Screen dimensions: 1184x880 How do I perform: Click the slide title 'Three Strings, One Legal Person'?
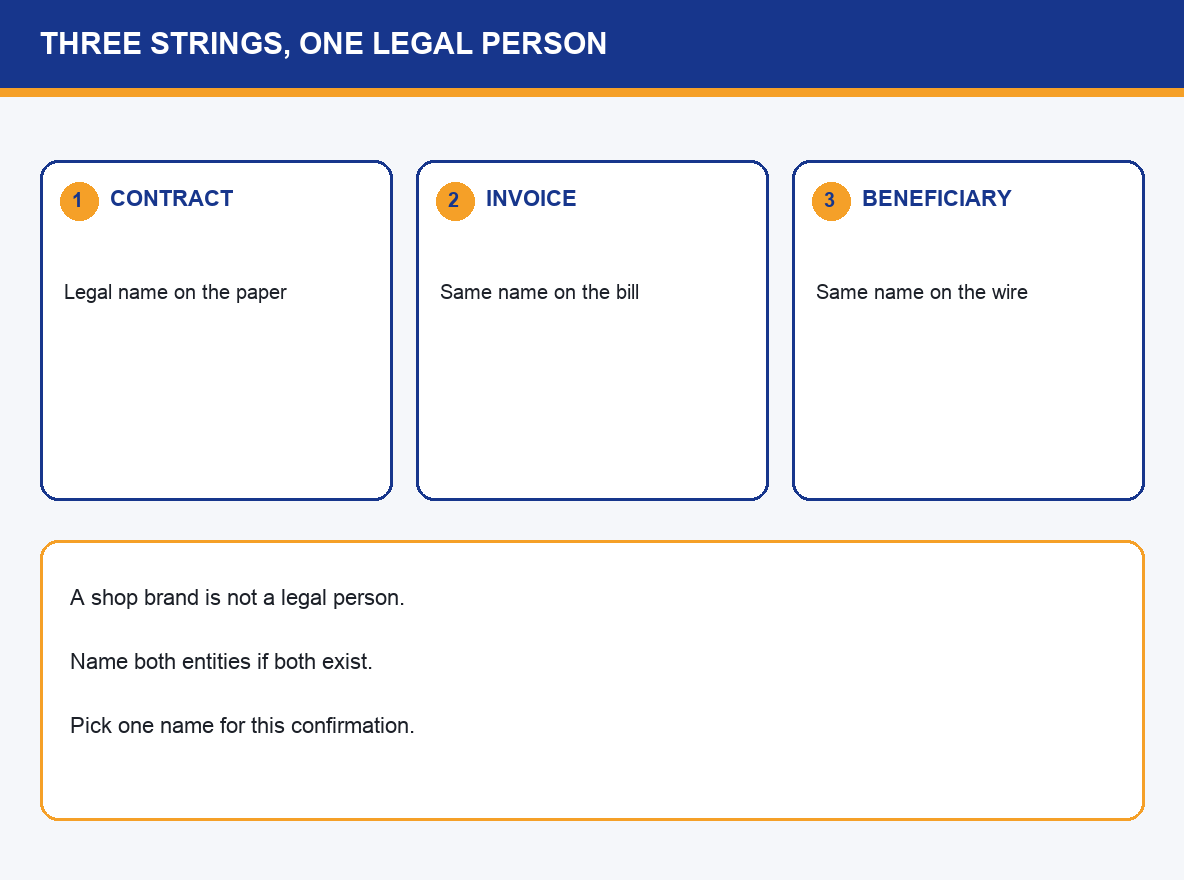click(x=323, y=44)
